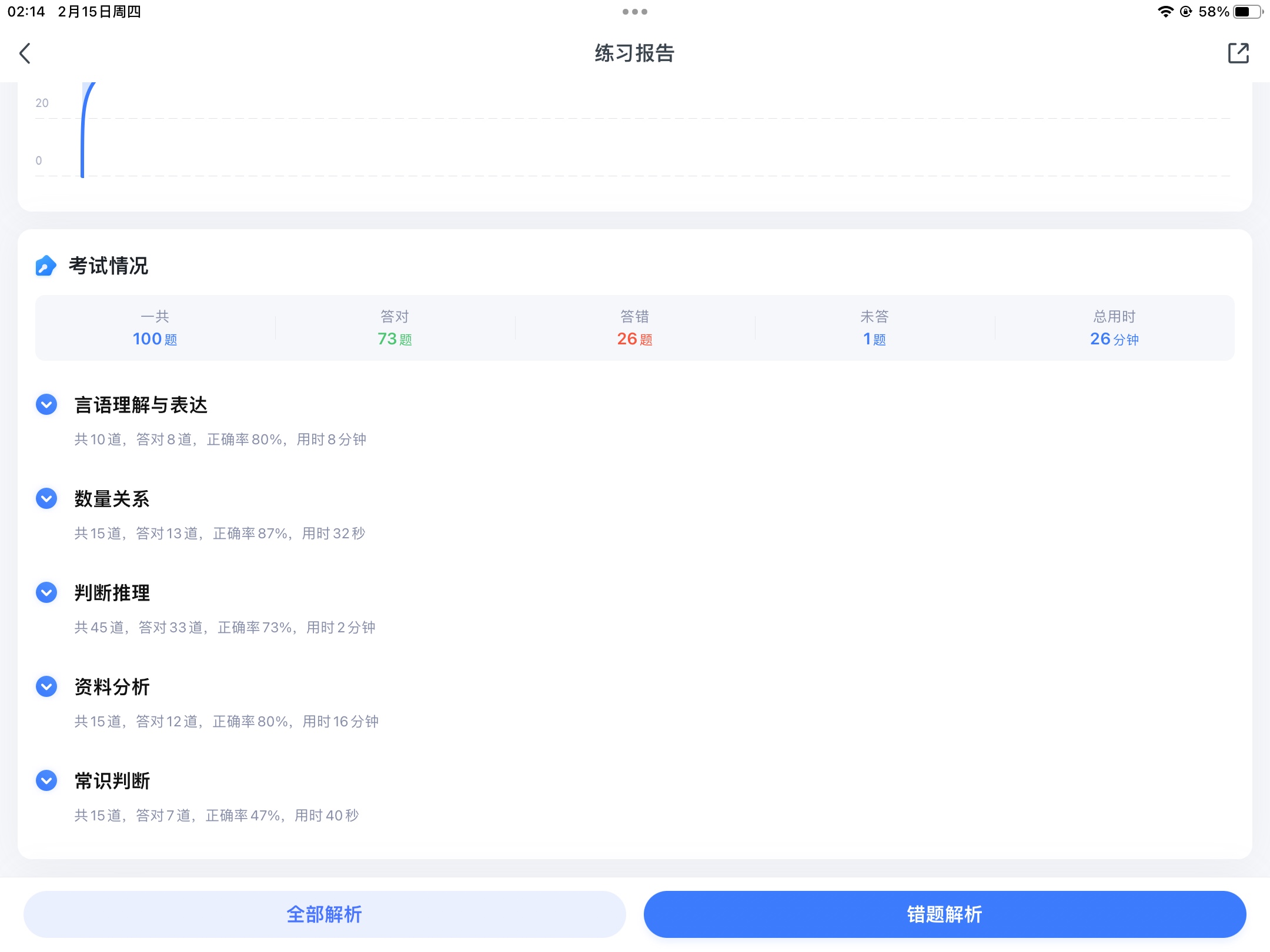
Task: Open 全部解析 button
Action: 324,914
